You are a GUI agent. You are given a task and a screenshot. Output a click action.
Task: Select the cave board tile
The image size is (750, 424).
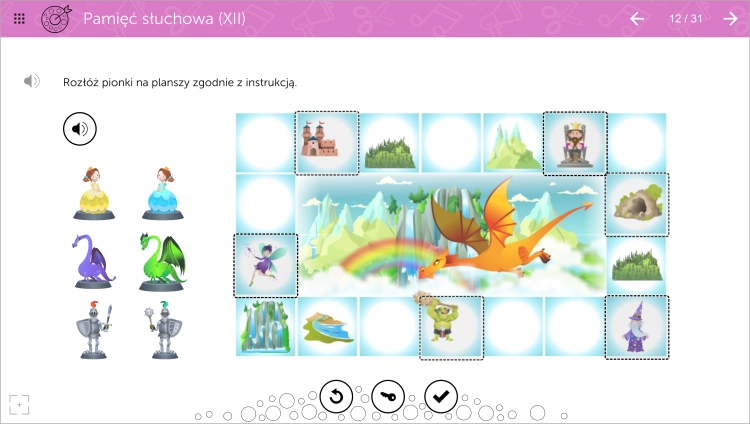(x=637, y=204)
